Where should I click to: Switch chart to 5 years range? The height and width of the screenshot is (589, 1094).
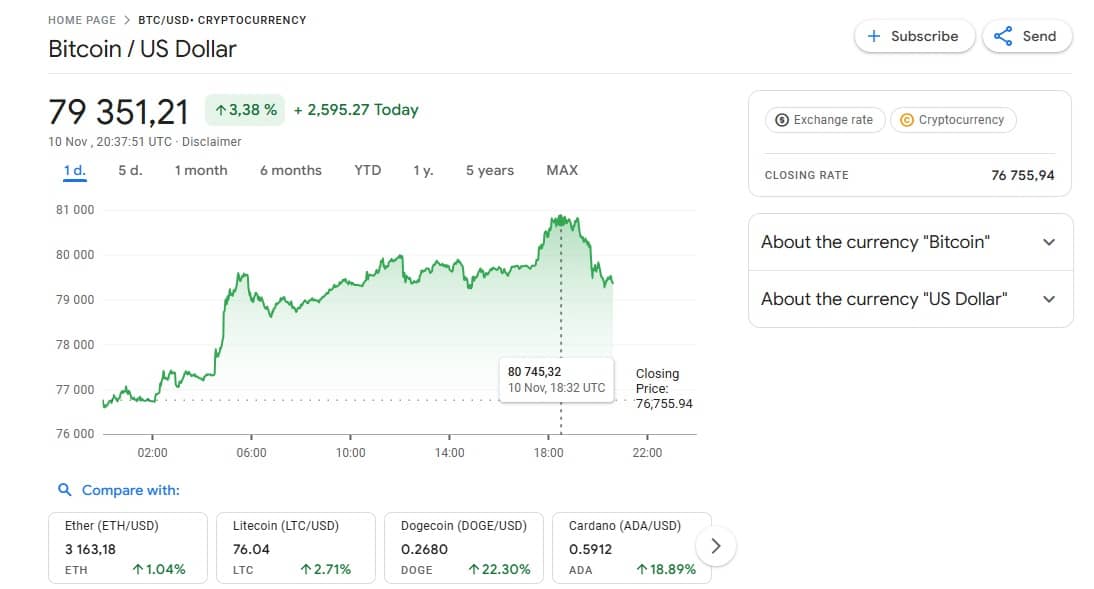coord(490,170)
